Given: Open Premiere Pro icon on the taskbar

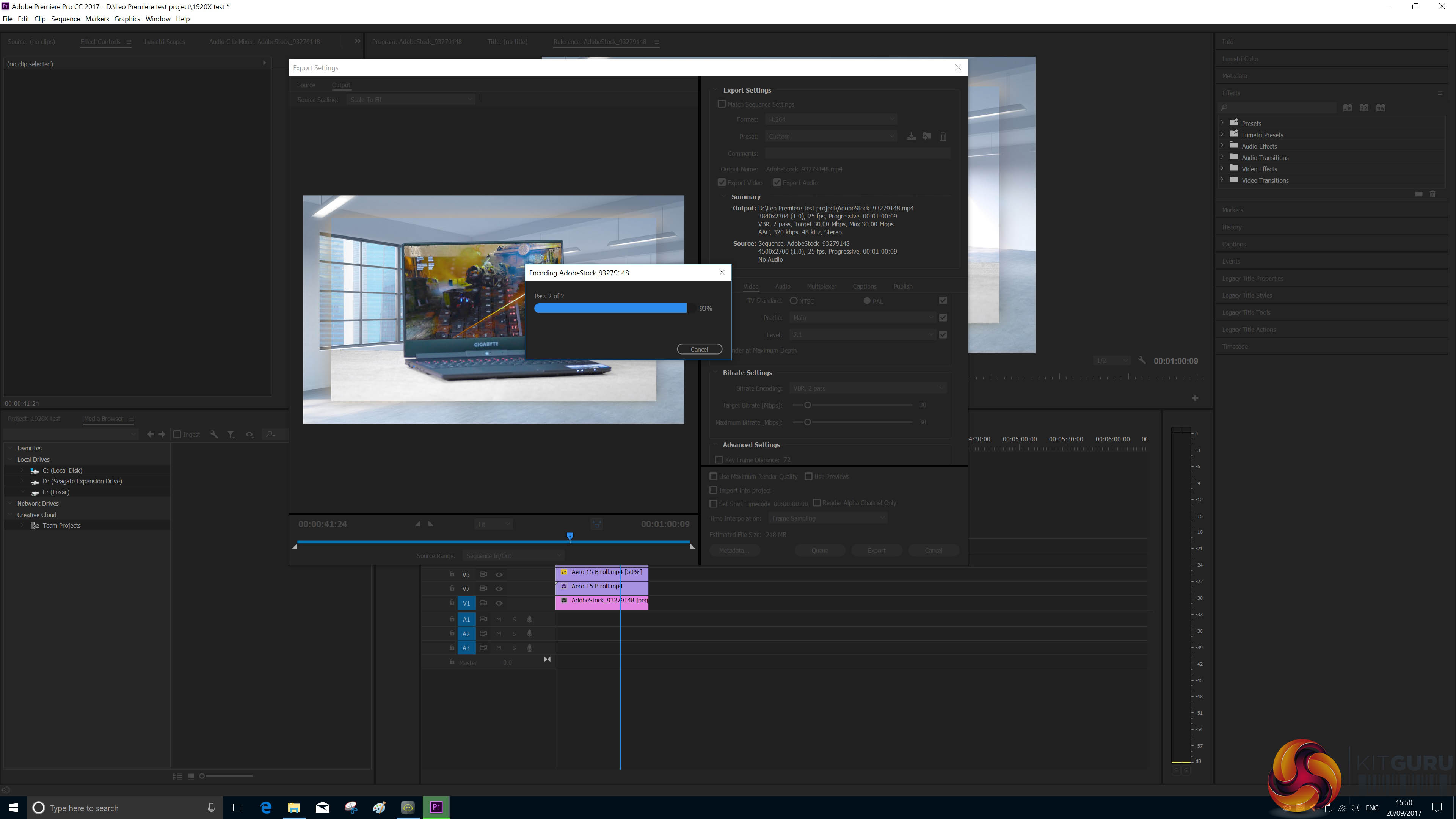Looking at the screenshot, I should coord(436,807).
